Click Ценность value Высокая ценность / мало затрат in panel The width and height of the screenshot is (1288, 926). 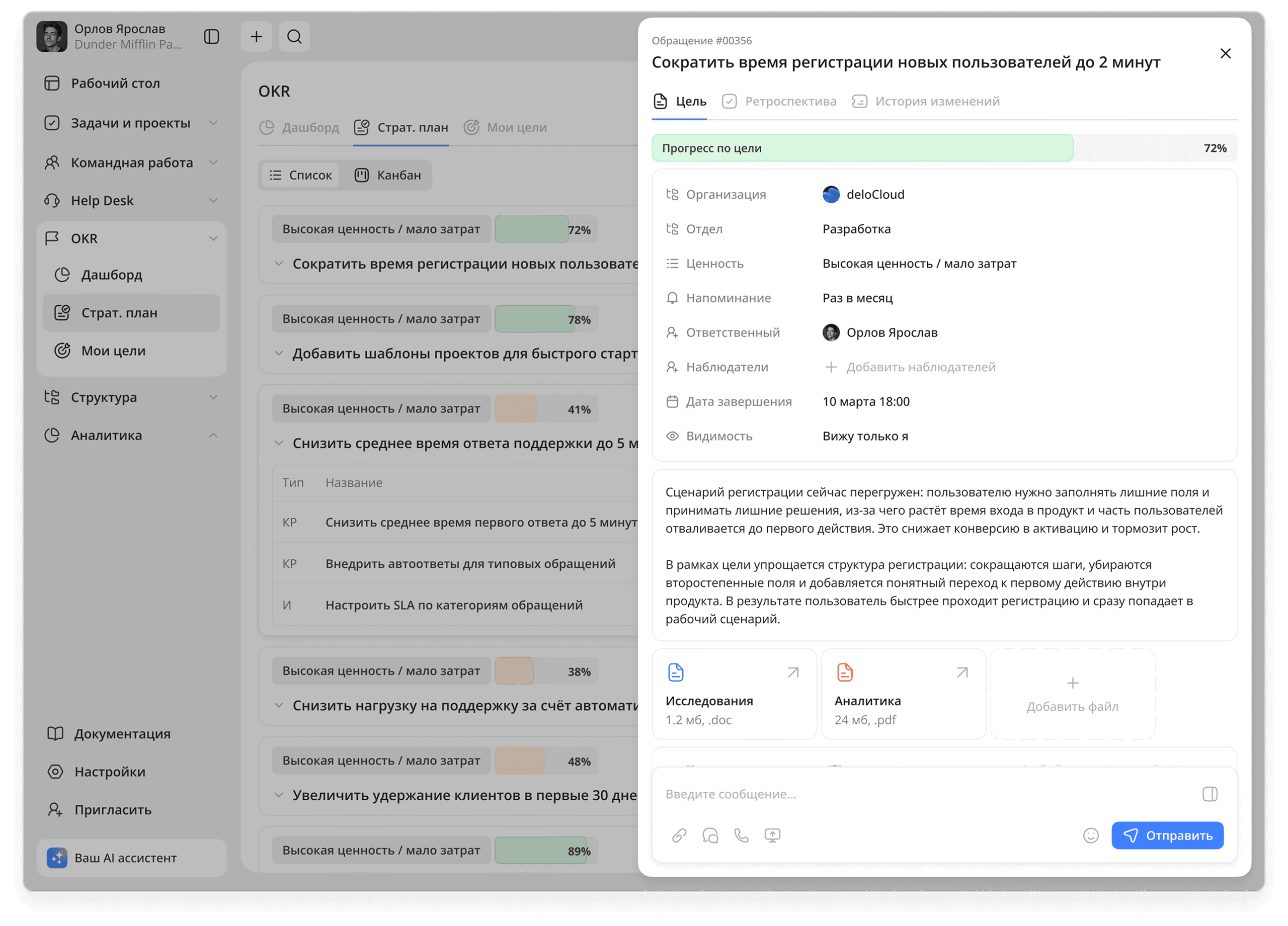click(x=919, y=264)
